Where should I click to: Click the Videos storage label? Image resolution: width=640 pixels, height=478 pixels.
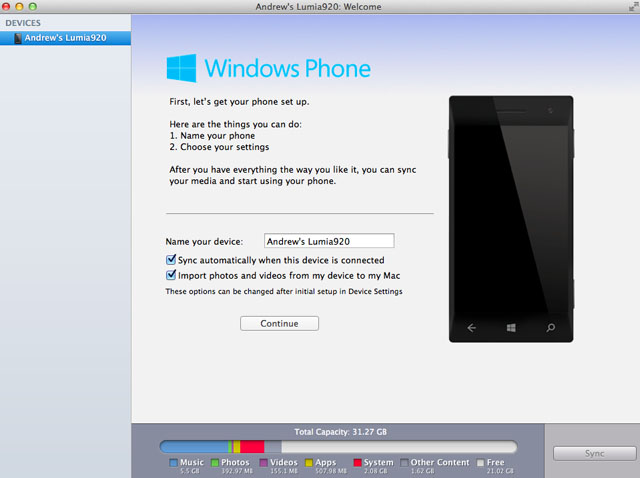pyautogui.click(x=284, y=462)
